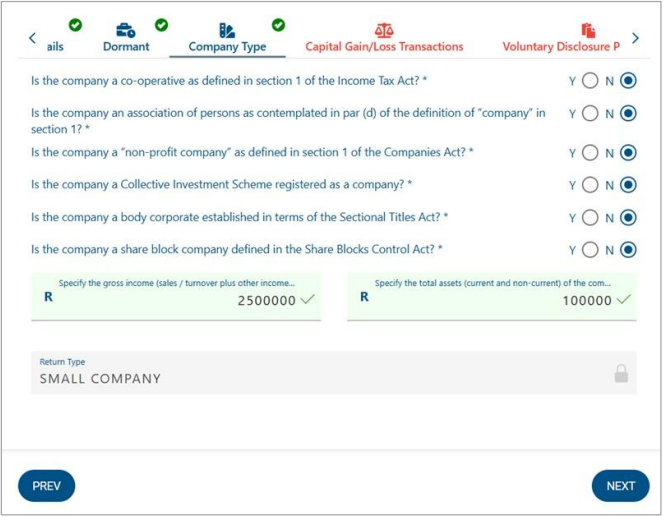Click the total assets input field

point(490,299)
